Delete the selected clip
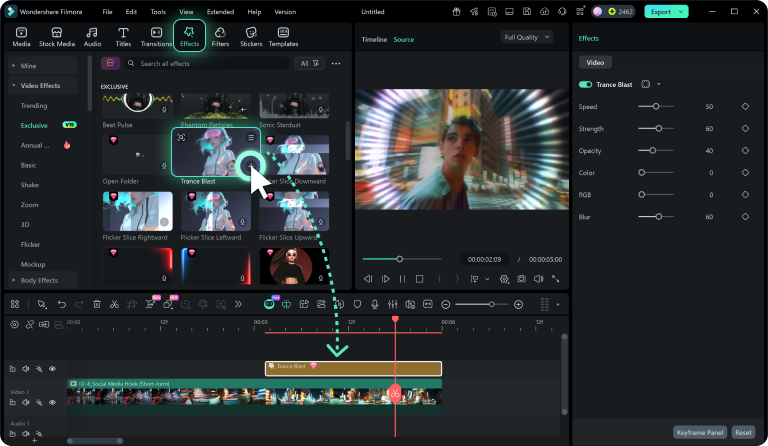The image size is (768, 446). 96,305
